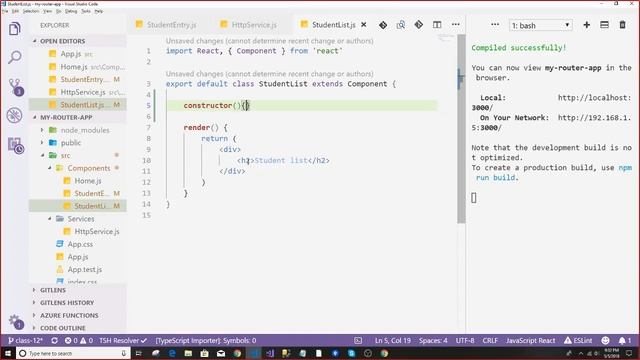
Task: Open the errors and warnings count
Action: (x=79, y=340)
